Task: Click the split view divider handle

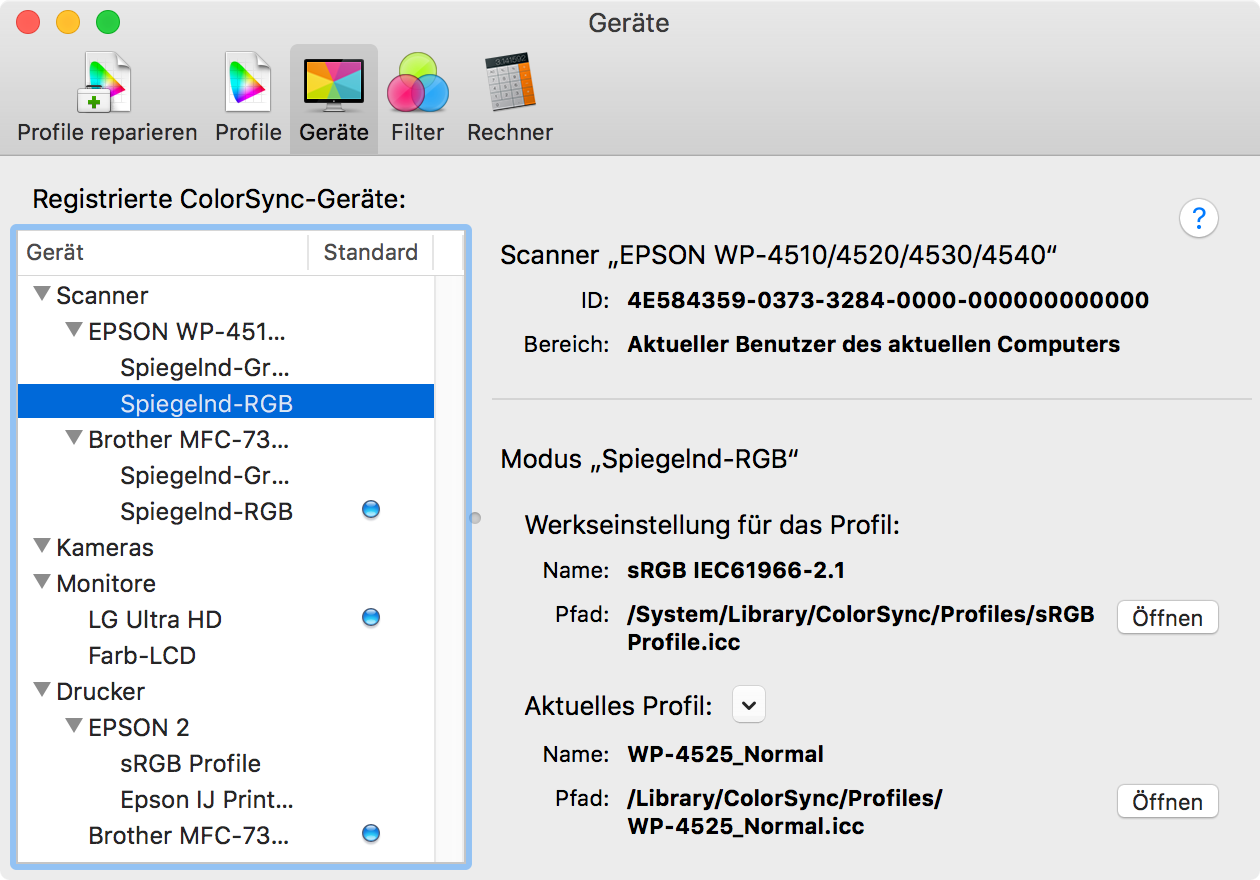Action: [476, 517]
